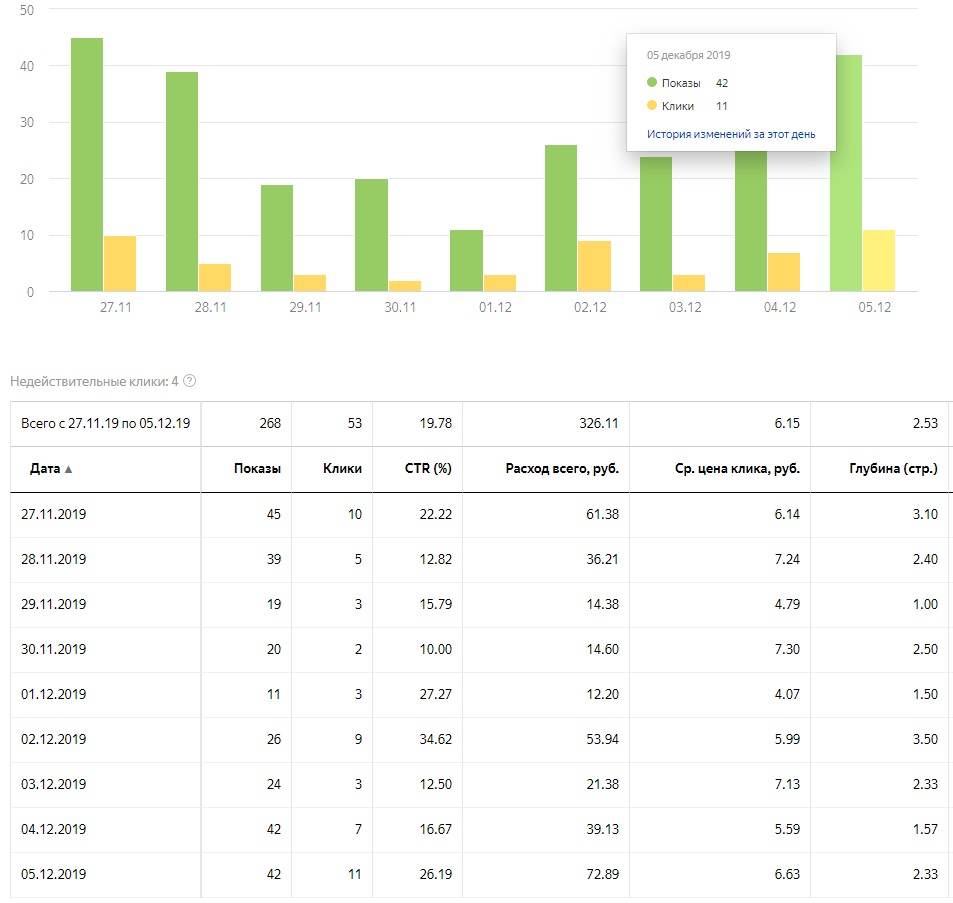This screenshot has width=953, height=903.
Task: Sort table by Показы column
Action: pos(257,468)
